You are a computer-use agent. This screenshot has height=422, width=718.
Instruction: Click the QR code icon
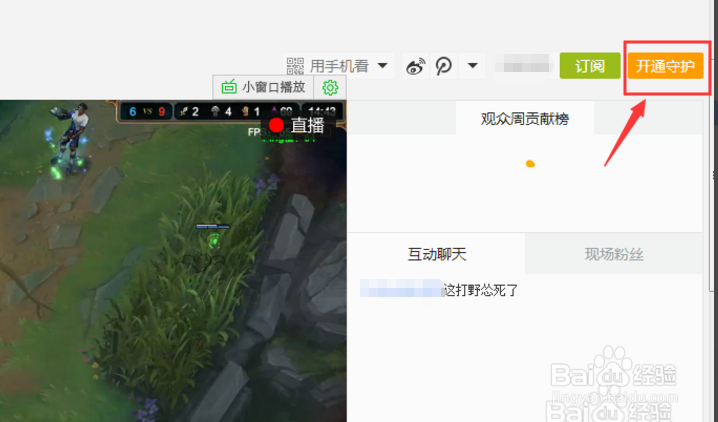295,66
